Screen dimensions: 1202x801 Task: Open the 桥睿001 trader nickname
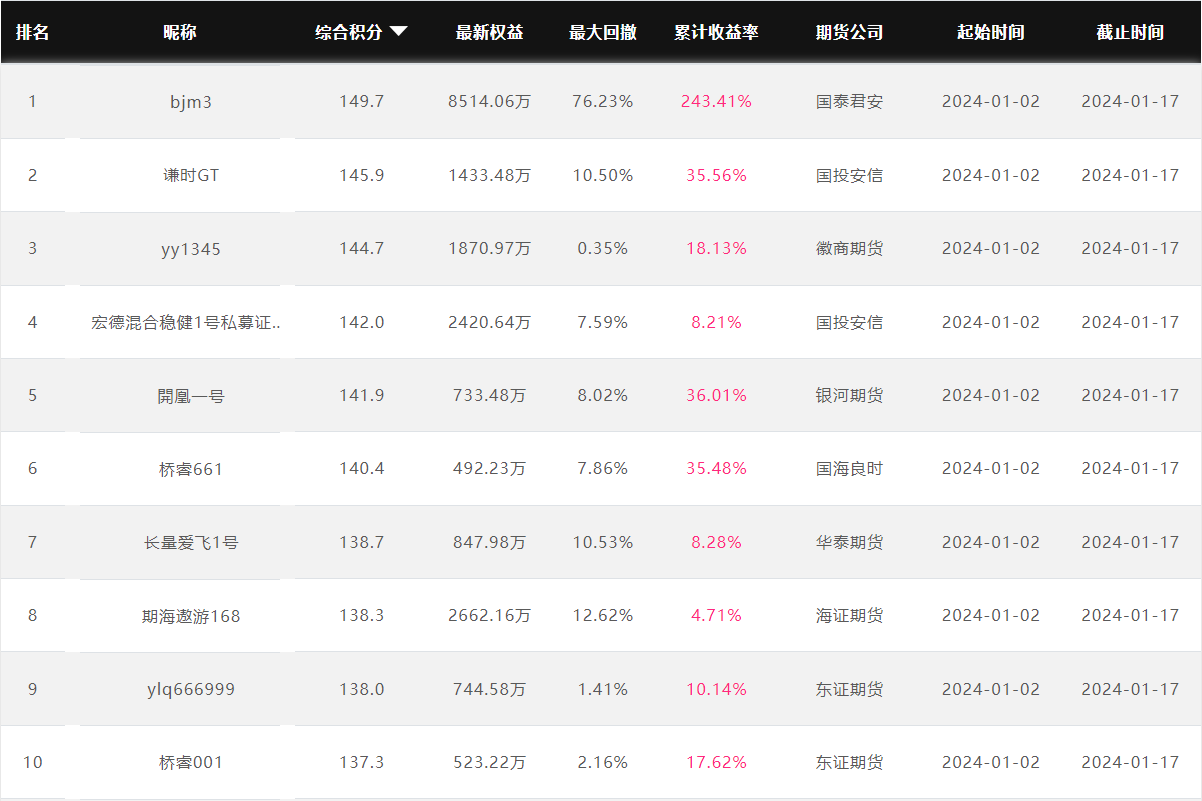pyautogui.click(x=191, y=763)
